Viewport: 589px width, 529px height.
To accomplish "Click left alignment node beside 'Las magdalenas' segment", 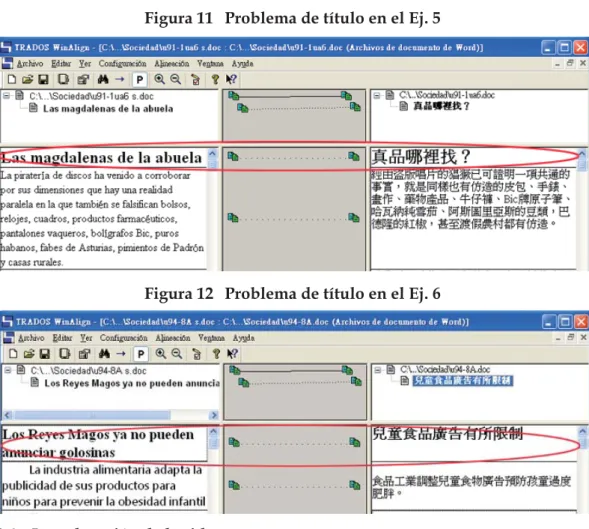I will click(x=233, y=156).
